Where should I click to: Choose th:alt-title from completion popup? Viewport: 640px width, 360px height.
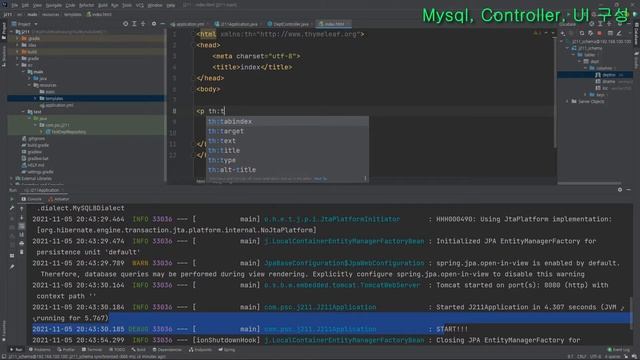click(287, 170)
